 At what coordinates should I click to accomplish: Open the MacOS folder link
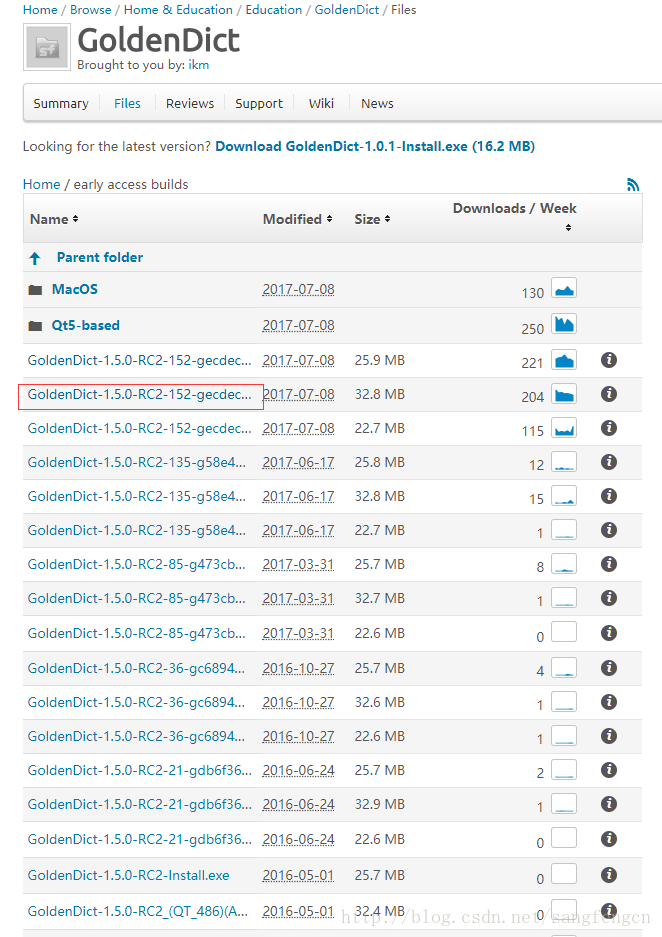pyautogui.click(x=75, y=289)
